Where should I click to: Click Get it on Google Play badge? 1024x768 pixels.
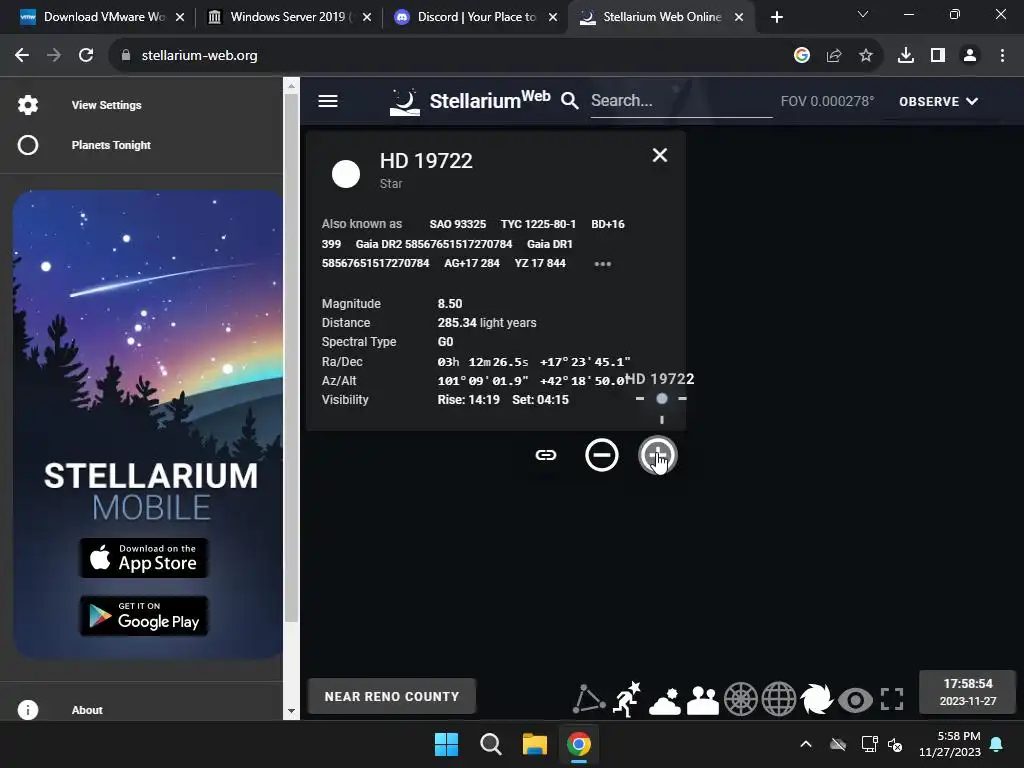click(x=144, y=615)
